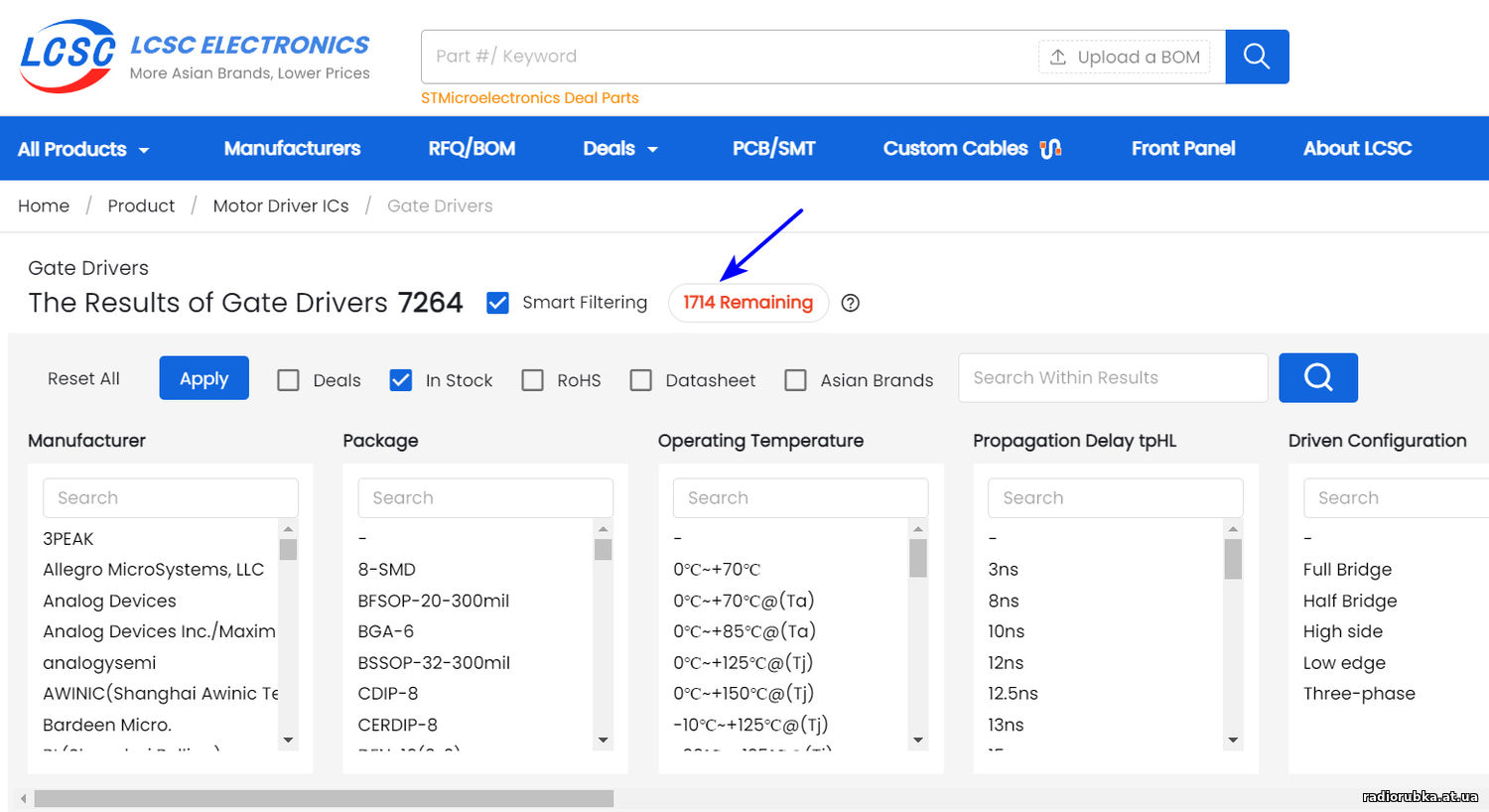
Task: Click the Search Within Results field
Action: (1113, 378)
